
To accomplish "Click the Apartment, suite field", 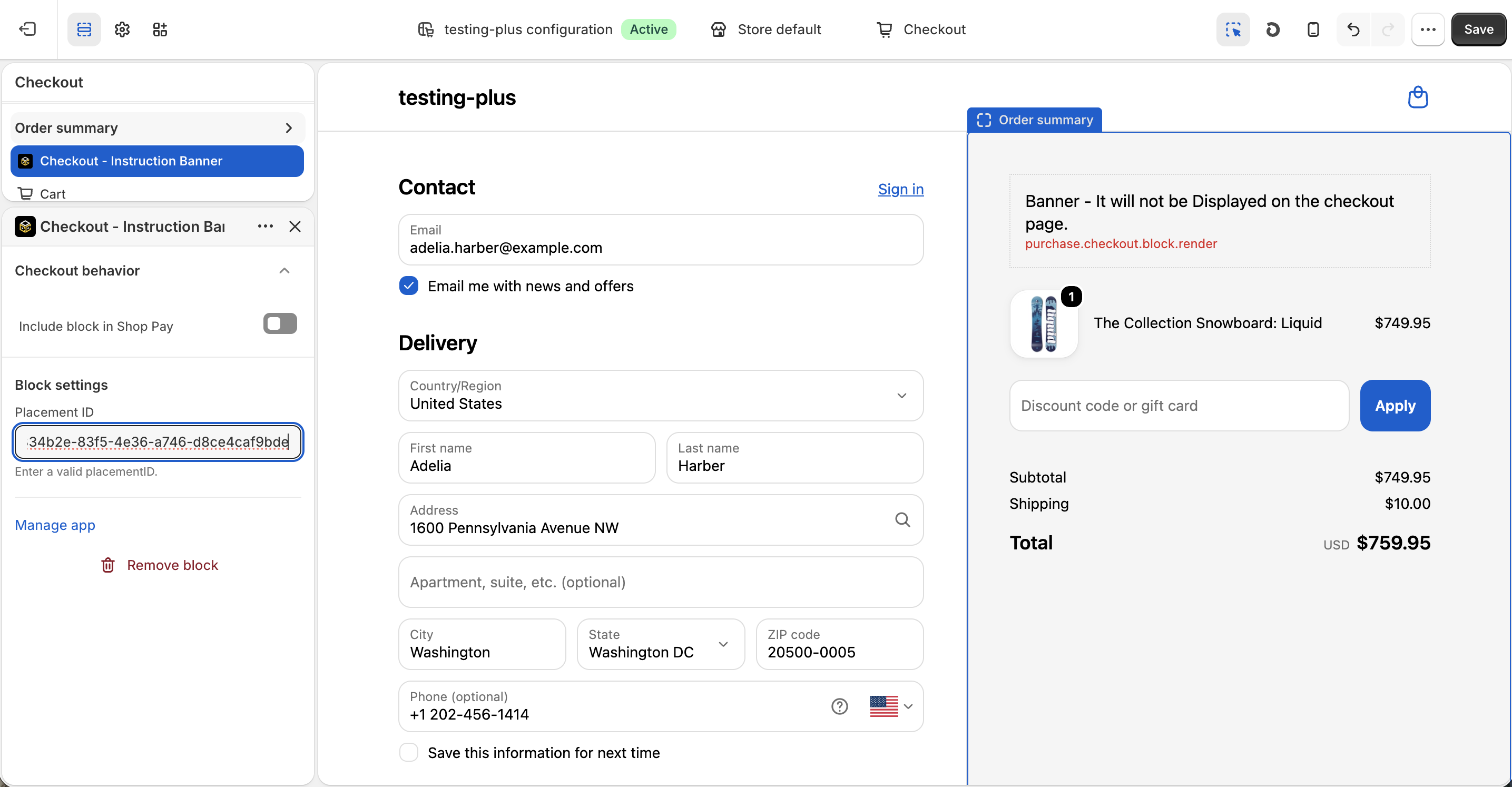I will pyautogui.click(x=661, y=582).
